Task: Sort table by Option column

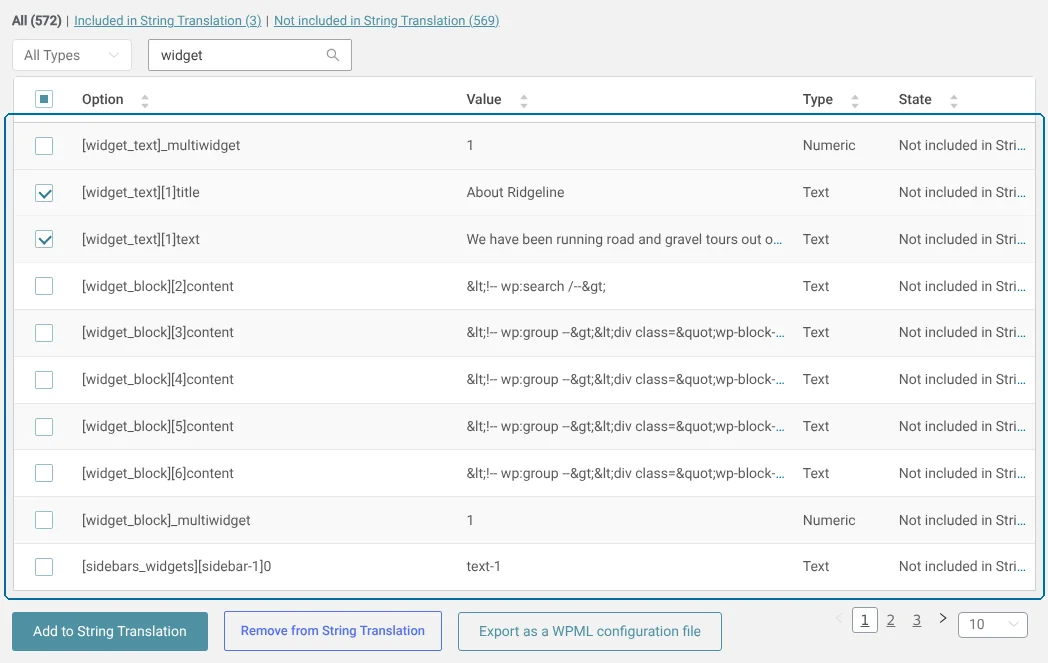Action: click(x=144, y=100)
